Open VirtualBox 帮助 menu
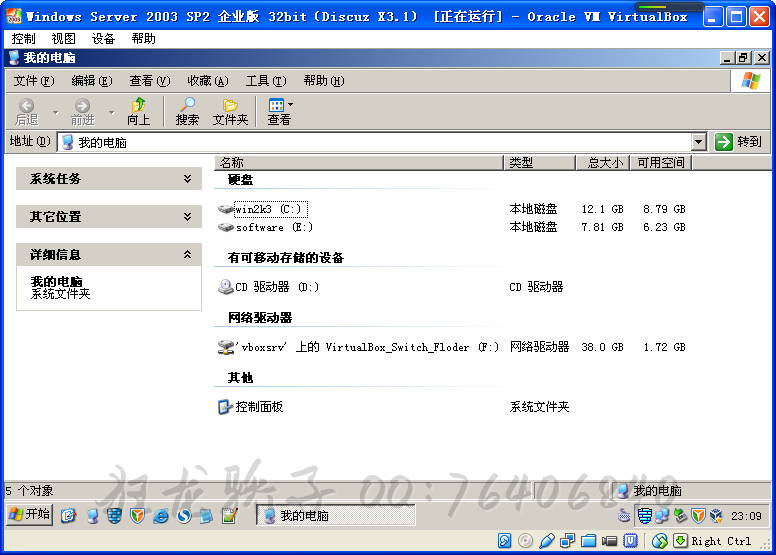This screenshot has width=776, height=555. click(x=144, y=39)
